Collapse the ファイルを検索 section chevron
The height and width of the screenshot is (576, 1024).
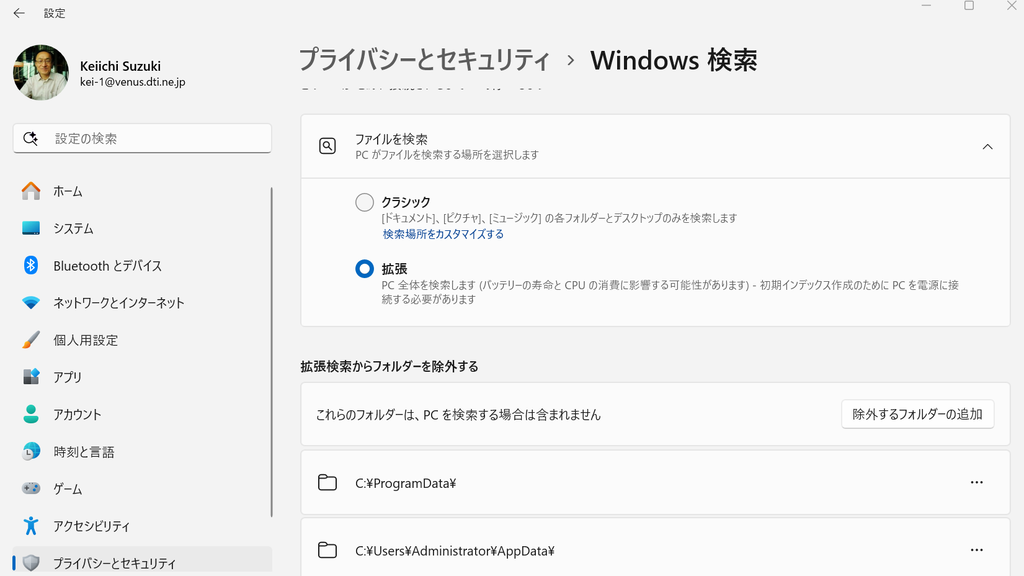(987, 147)
